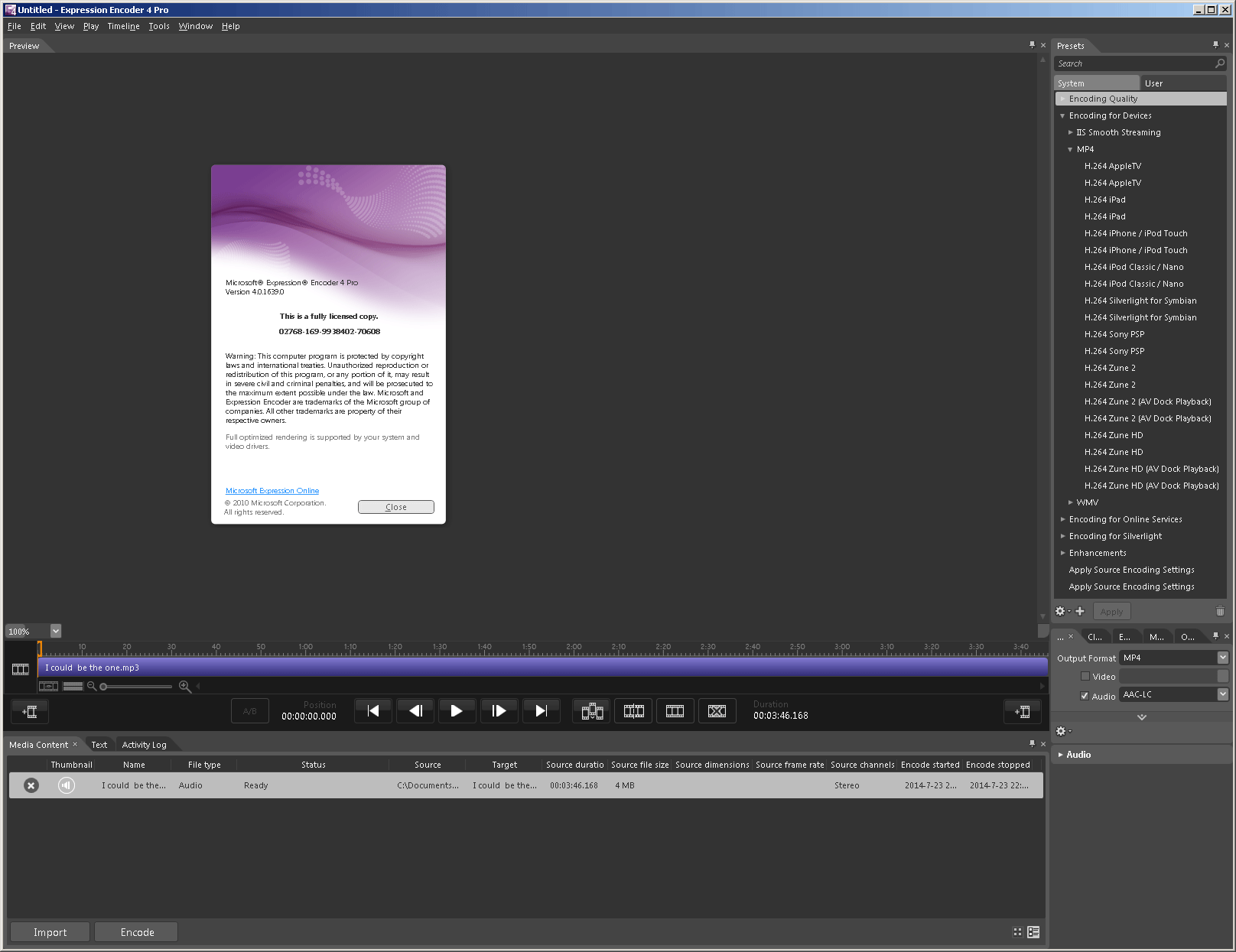
Task: Play the media with the Play button
Action: point(457,711)
